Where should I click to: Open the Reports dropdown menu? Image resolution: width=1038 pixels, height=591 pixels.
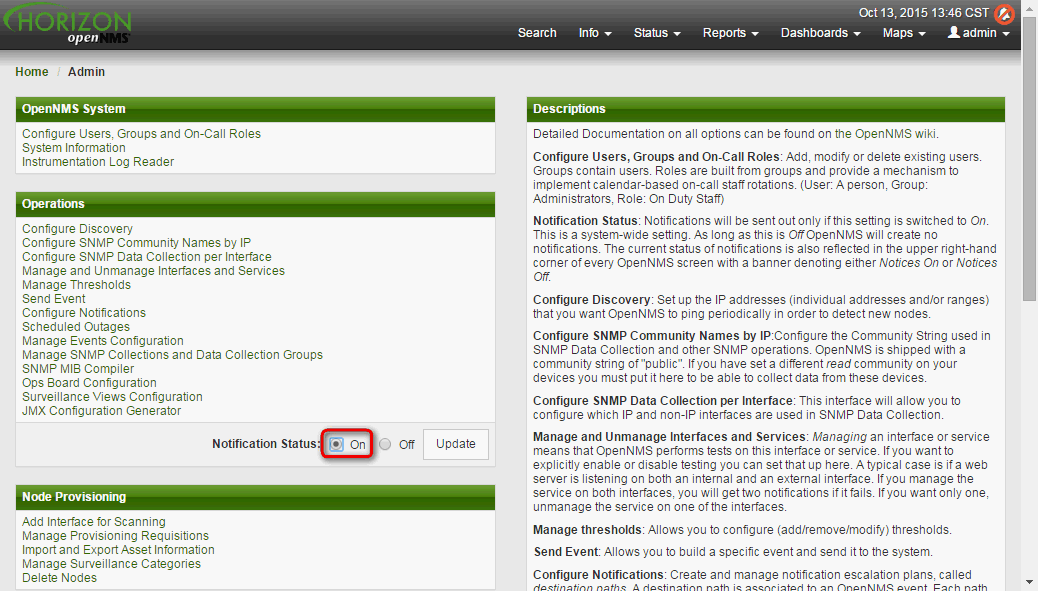click(731, 33)
